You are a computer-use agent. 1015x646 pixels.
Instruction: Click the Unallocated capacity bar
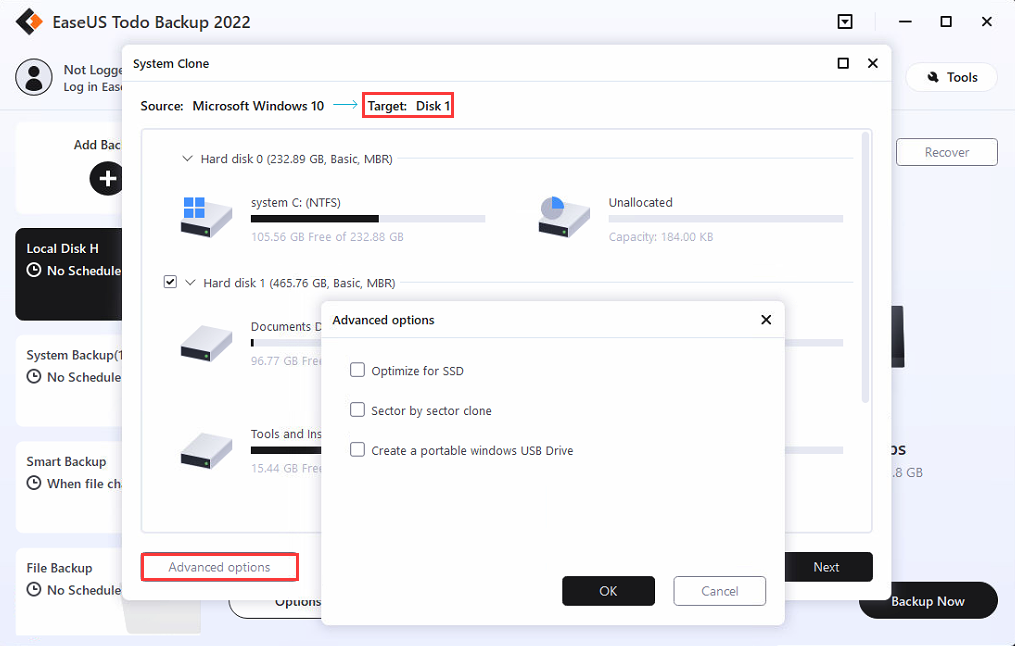tap(726, 219)
